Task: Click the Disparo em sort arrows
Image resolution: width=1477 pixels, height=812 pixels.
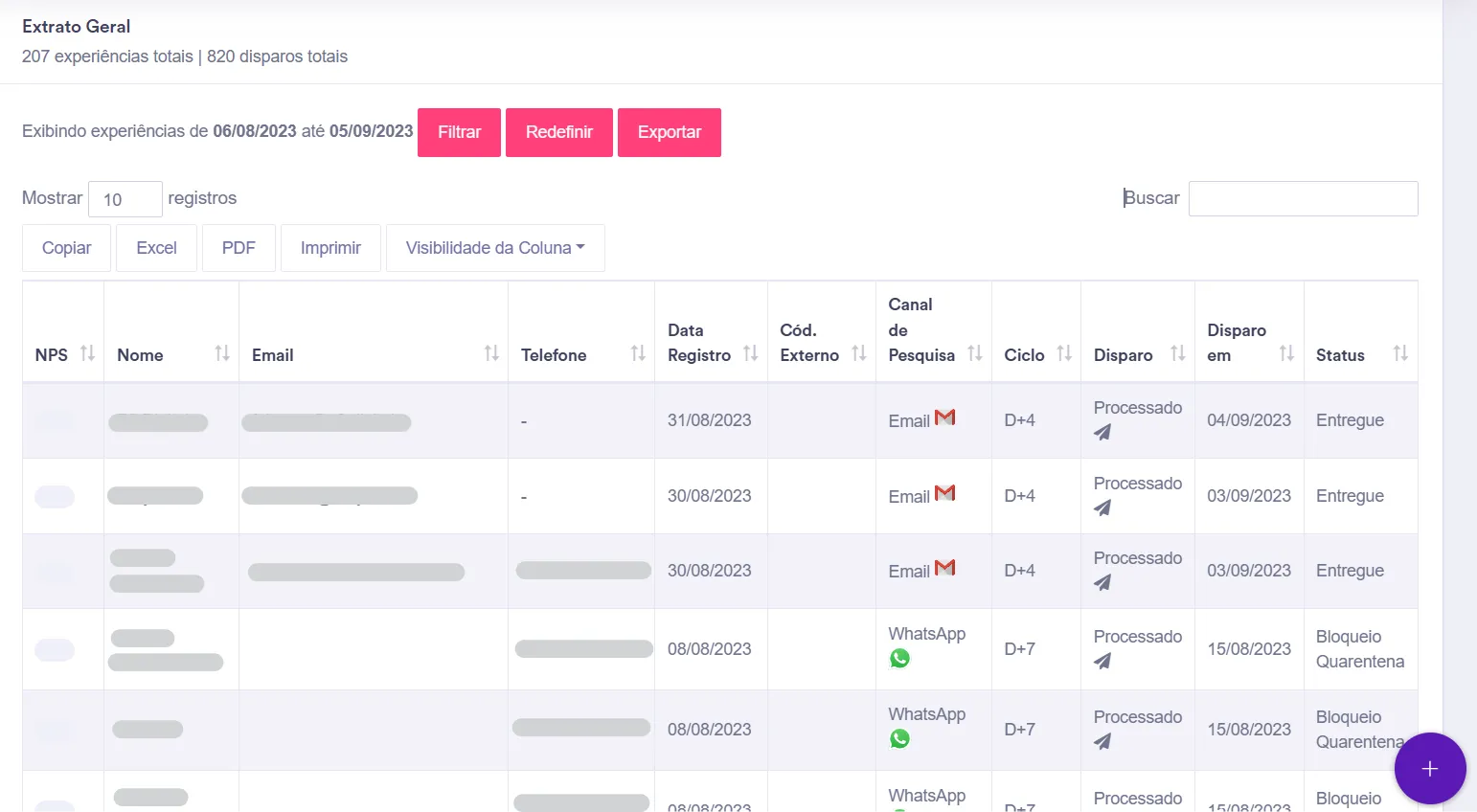Action: (1286, 353)
